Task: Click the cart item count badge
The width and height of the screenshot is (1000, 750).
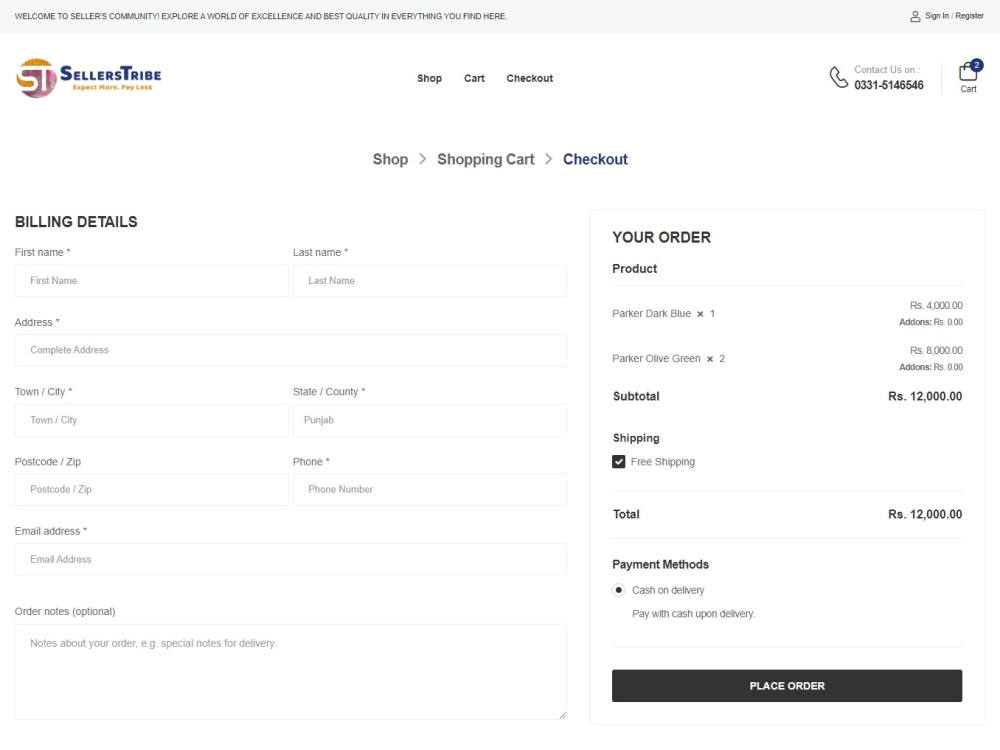Action: coord(976,64)
